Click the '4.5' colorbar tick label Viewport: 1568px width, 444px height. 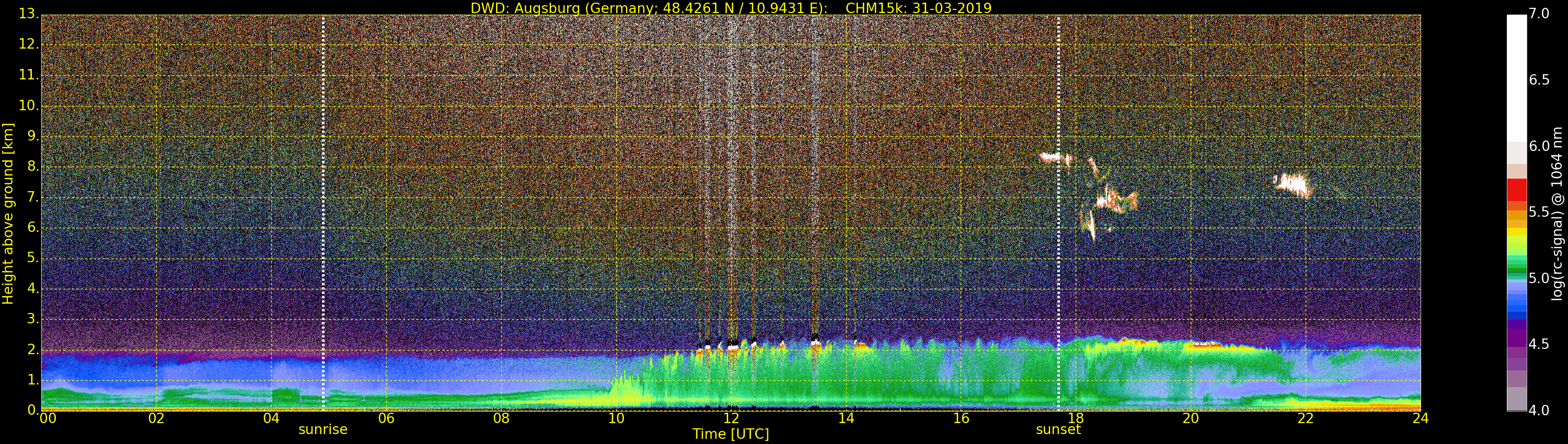tap(1539, 344)
